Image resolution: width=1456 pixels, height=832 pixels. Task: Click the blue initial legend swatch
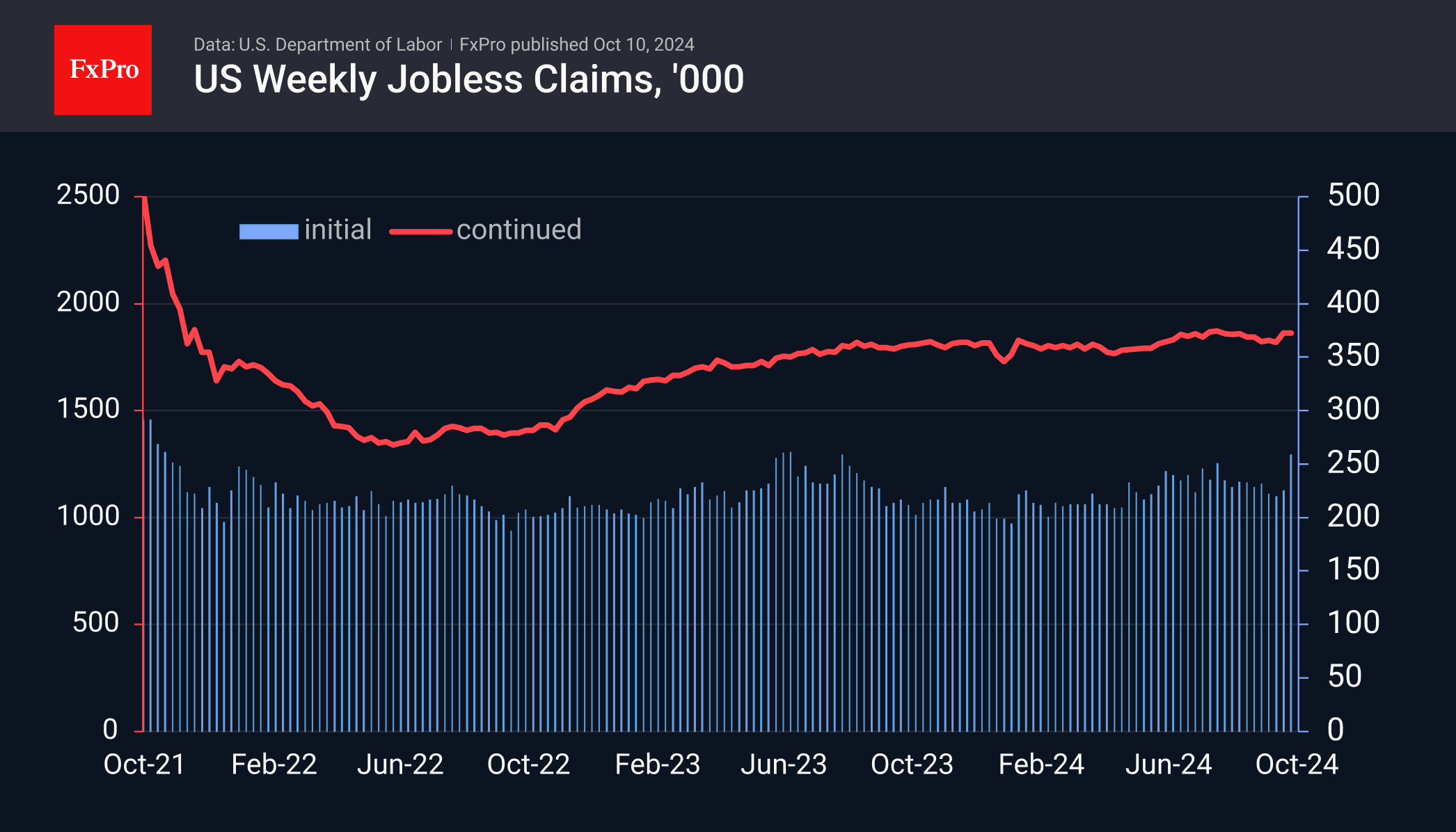coord(269,232)
